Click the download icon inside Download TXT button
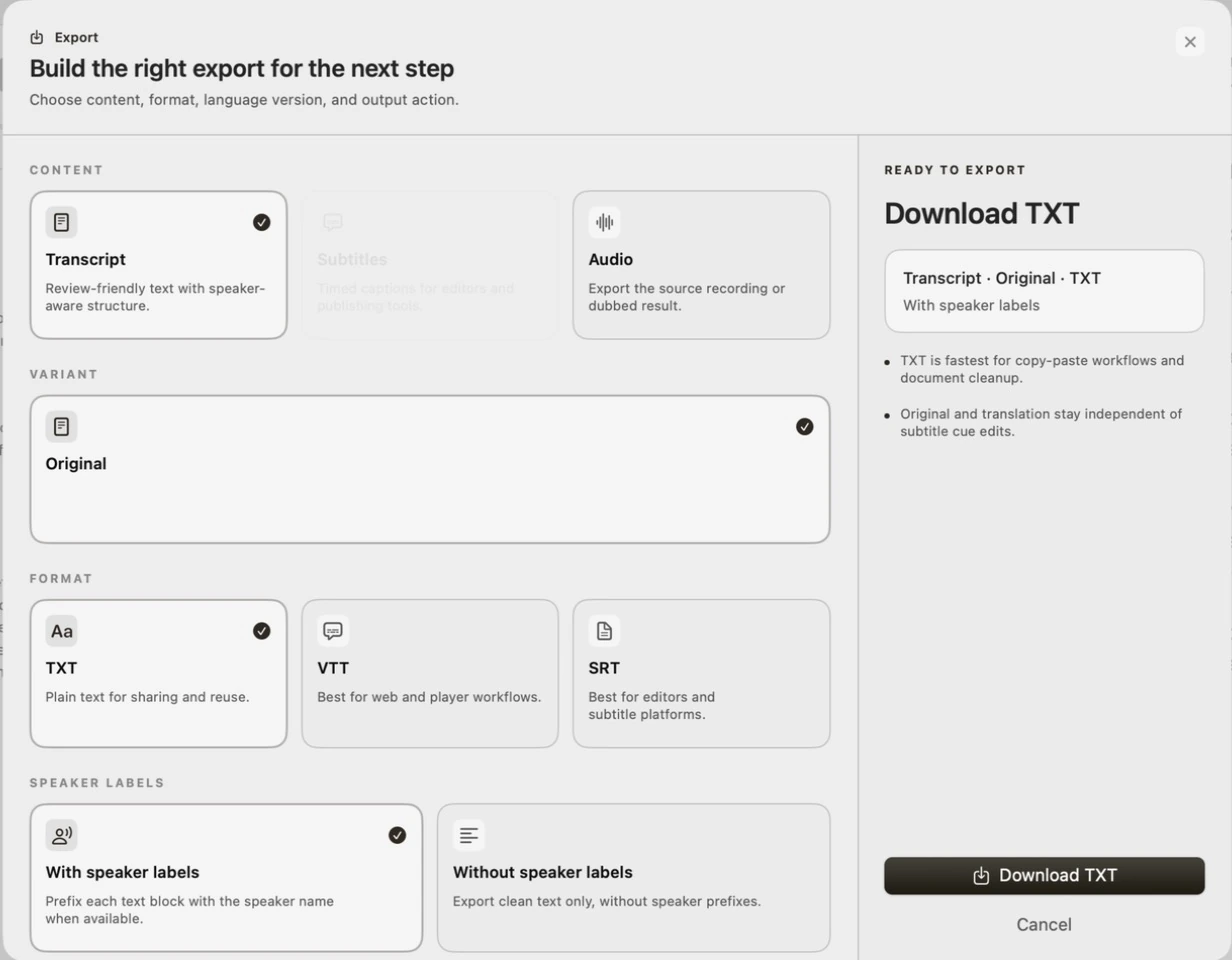The width and height of the screenshot is (1232, 960). point(981,876)
